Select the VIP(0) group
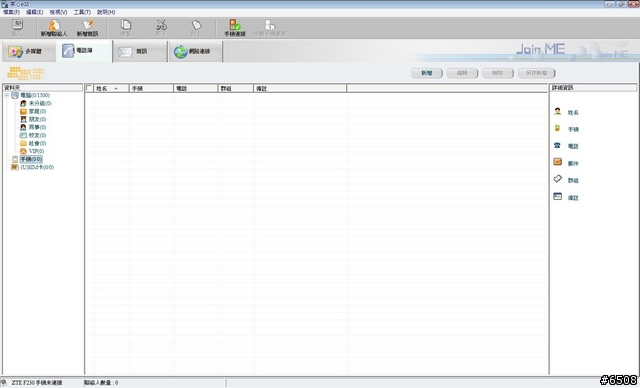 (36, 151)
